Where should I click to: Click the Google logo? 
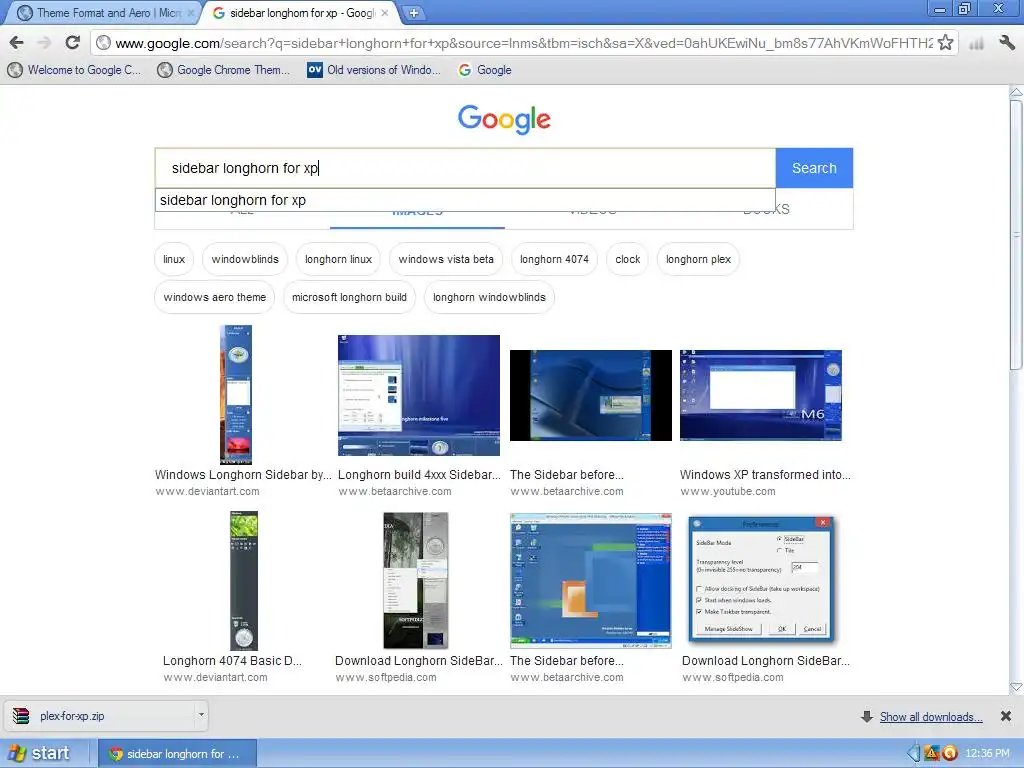tap(504, 119)
